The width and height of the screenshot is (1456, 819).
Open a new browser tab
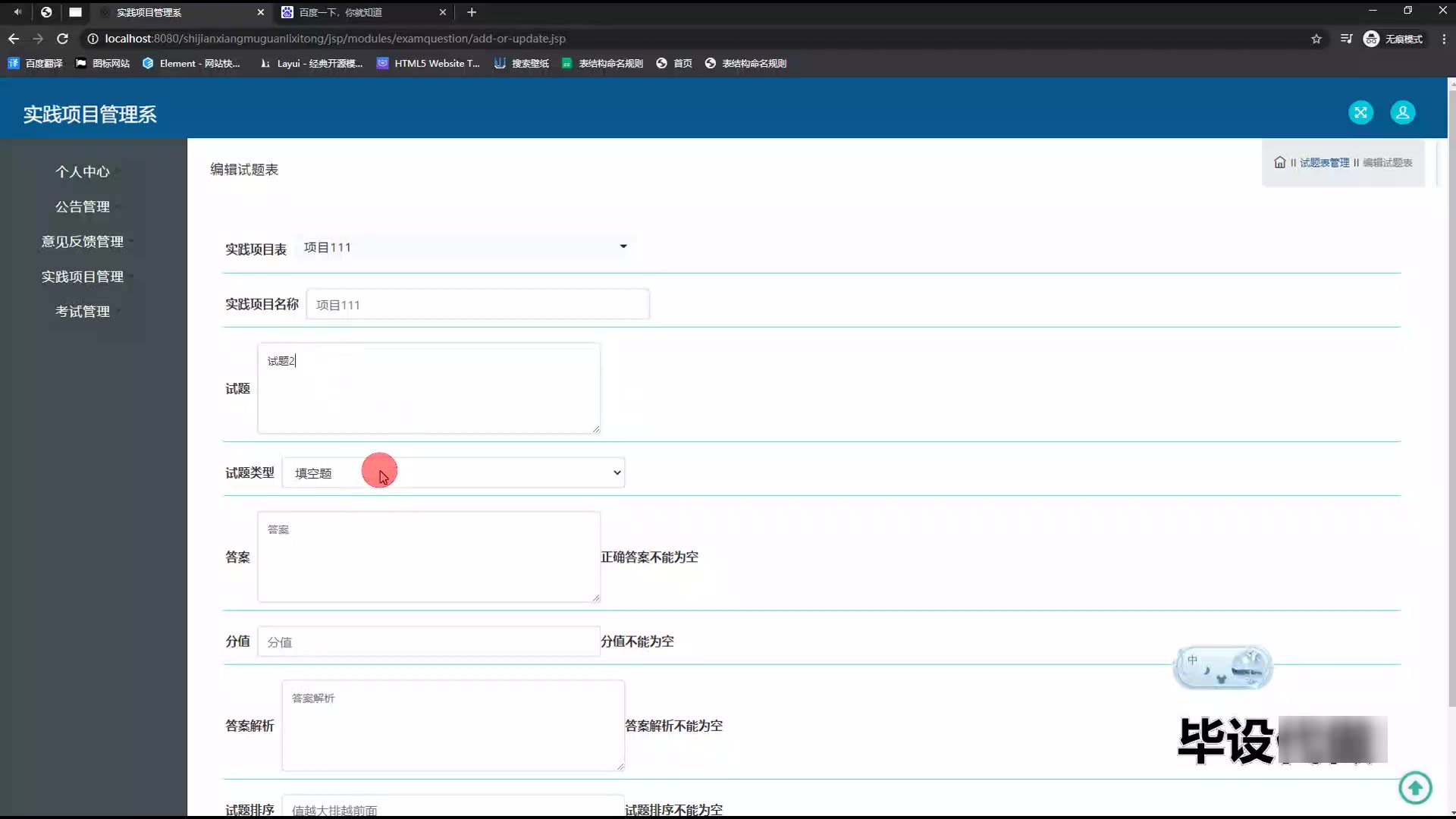[x=472, y=12]
